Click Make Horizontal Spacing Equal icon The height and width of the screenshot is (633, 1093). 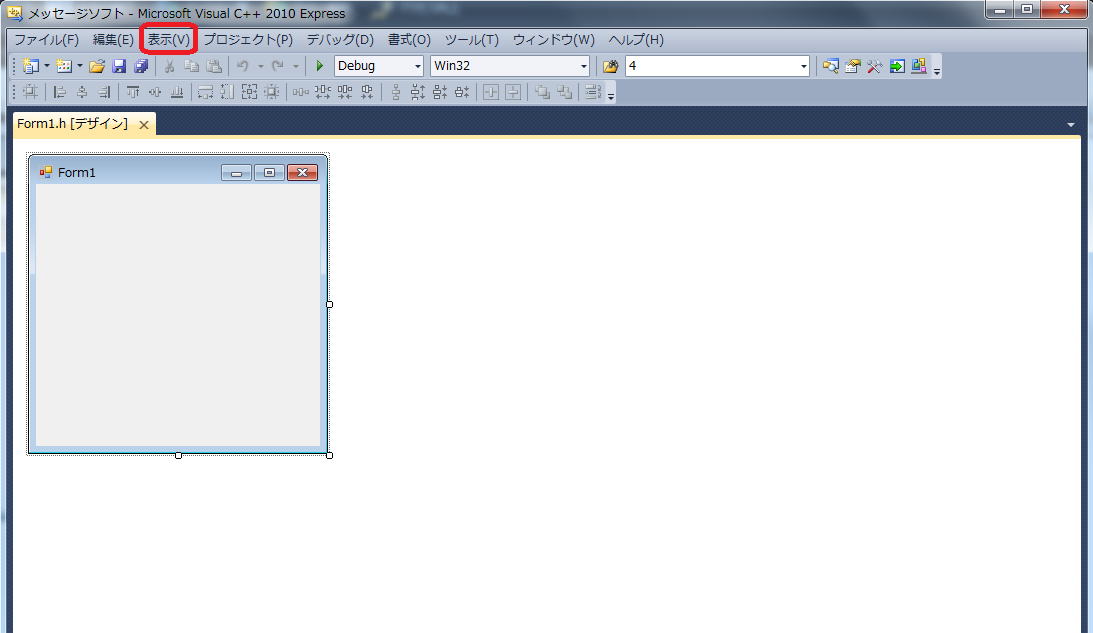click(300, 92)
